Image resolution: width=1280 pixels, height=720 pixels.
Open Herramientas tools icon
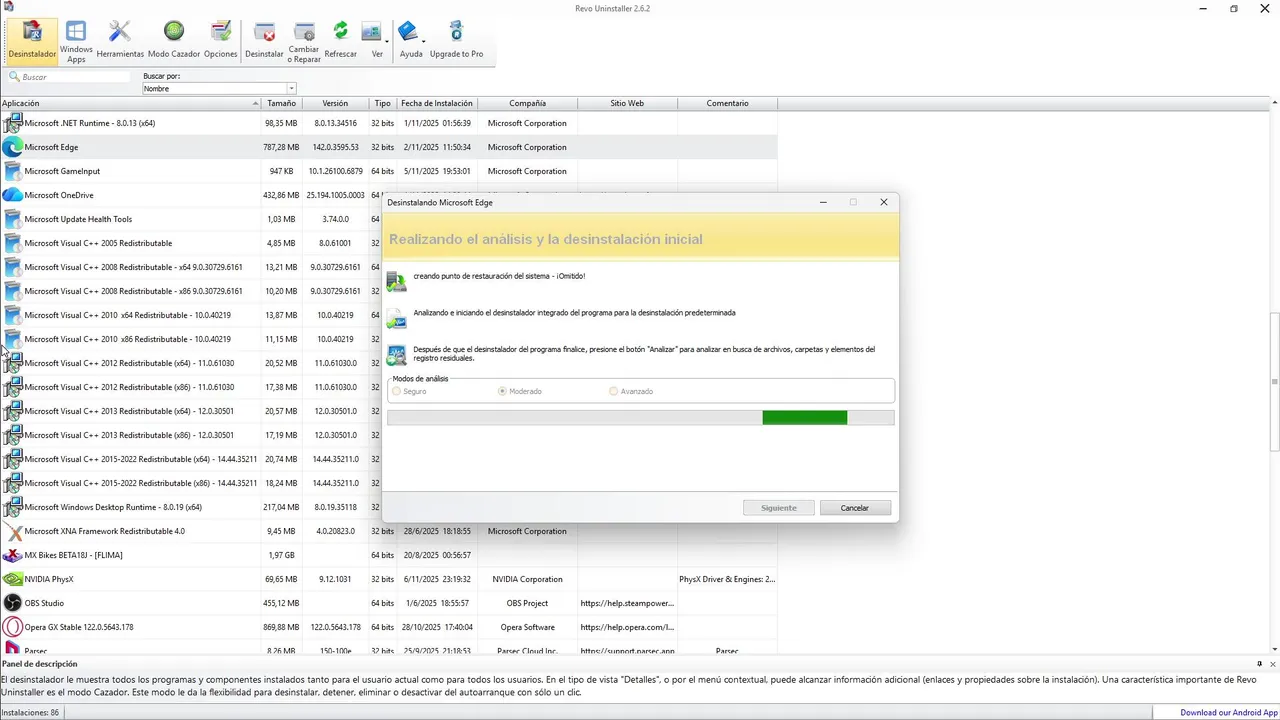click(120, 40)
